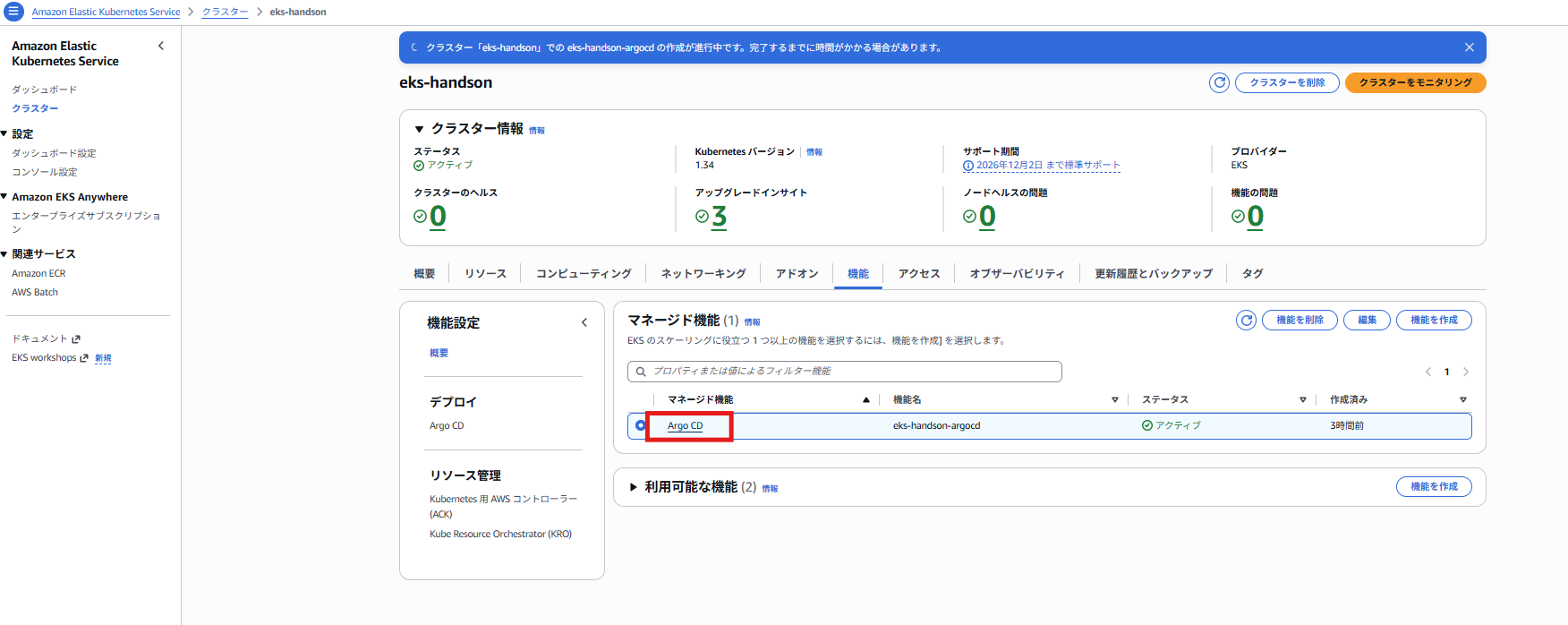The image size is (1568, 625).
Task: Open クラスター in the sidebar
Action: pos(35,108)
